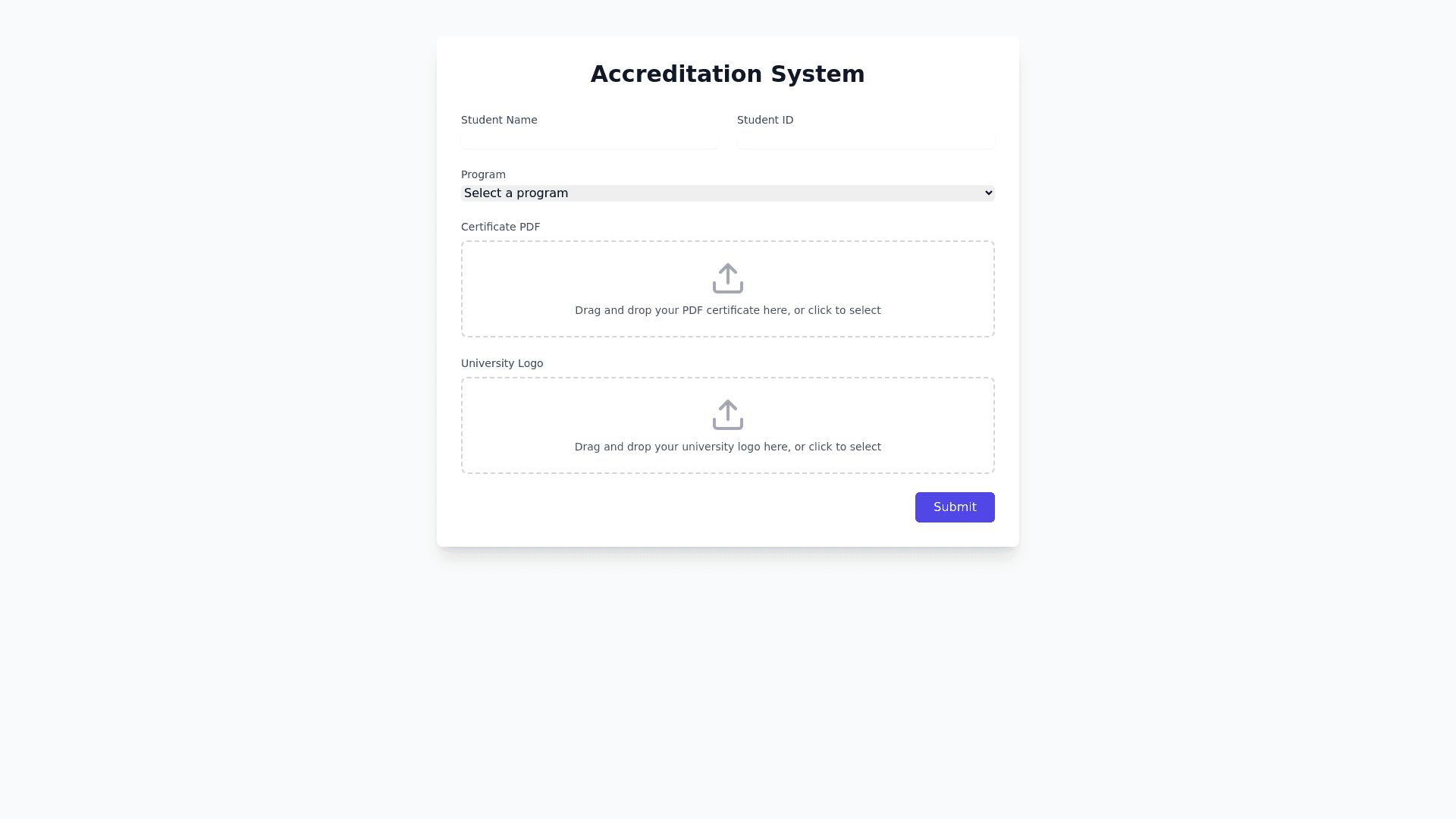Click 'click to select' in the certificate upload area
Screen dimensions: 1456x819
coord(844,310)
